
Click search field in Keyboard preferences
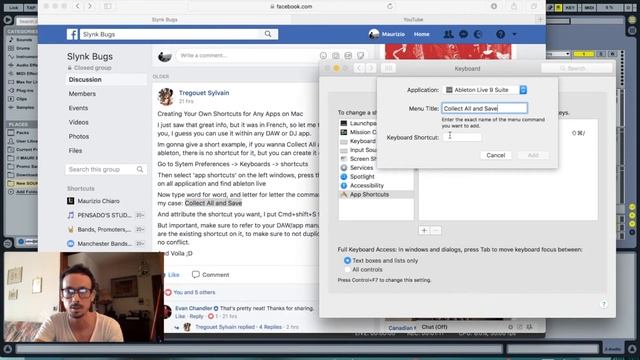[577, 68]
